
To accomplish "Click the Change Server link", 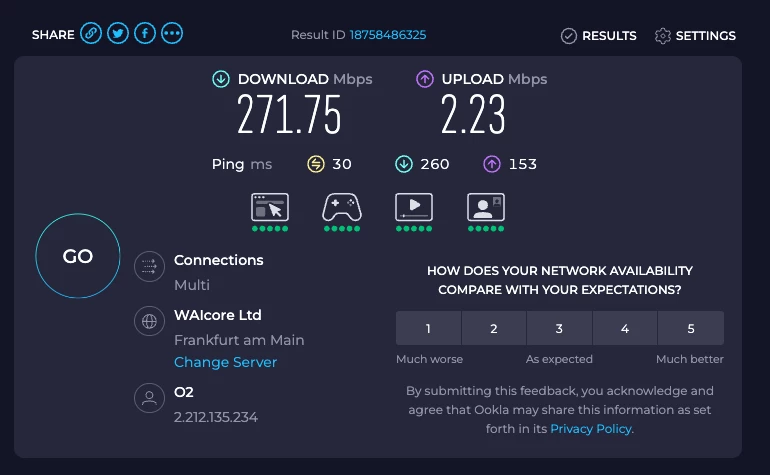I will click(x=225, y=362).
